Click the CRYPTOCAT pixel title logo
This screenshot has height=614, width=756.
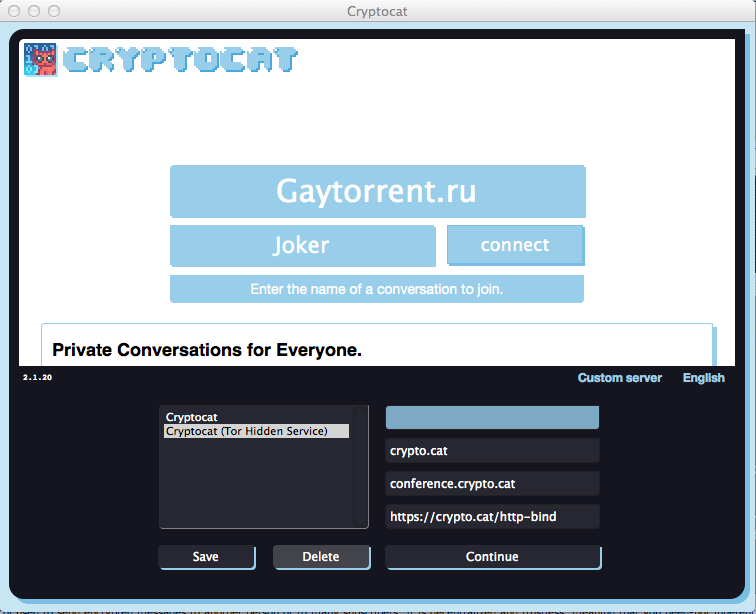(180, 59)
